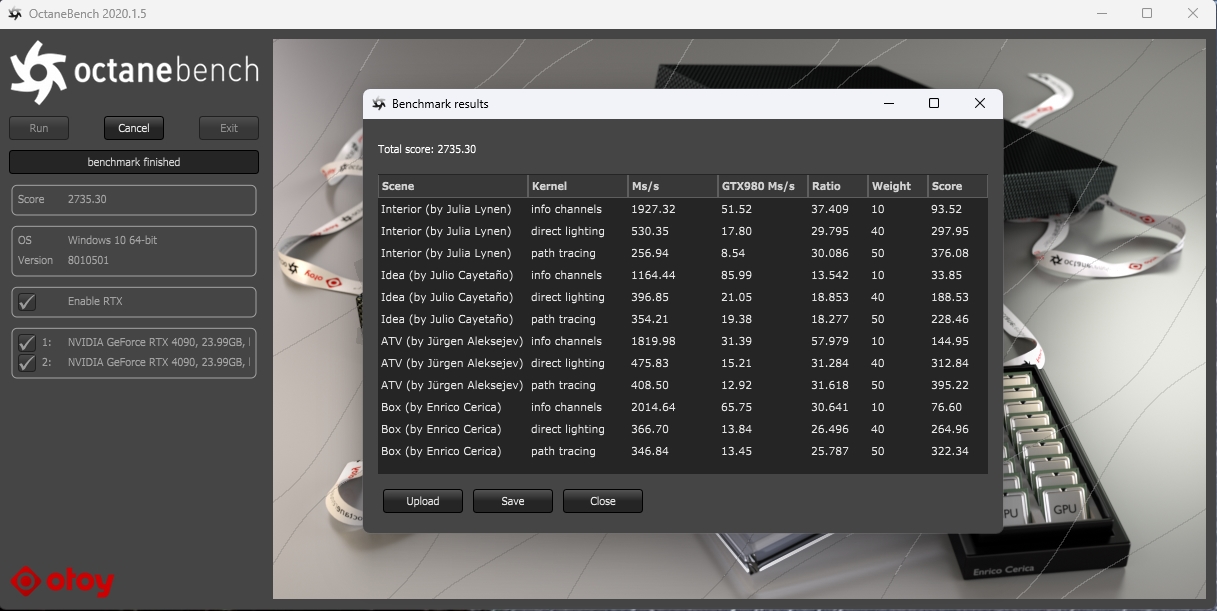Viewport: 1217px width, 611px height.
Task: Click the Cancel button
Action: (x=134, y=128)
